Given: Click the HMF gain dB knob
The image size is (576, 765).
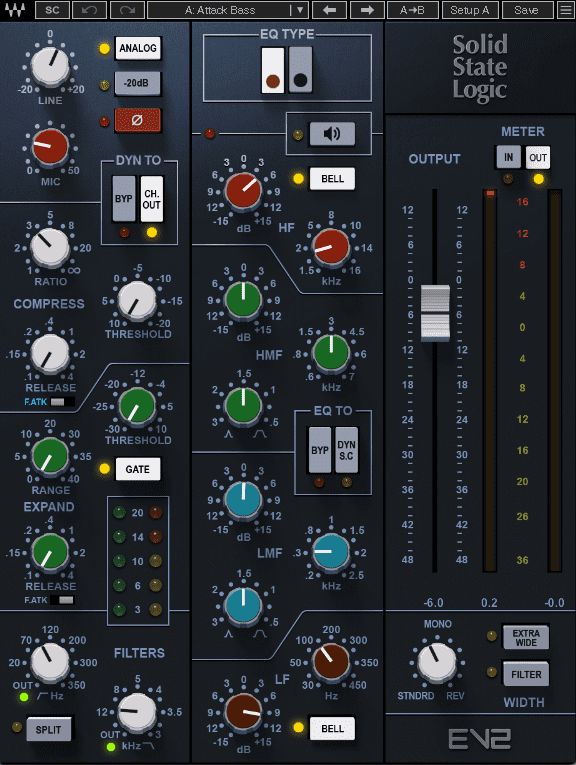Looking at the screenshot, I should tap(243, 300).
